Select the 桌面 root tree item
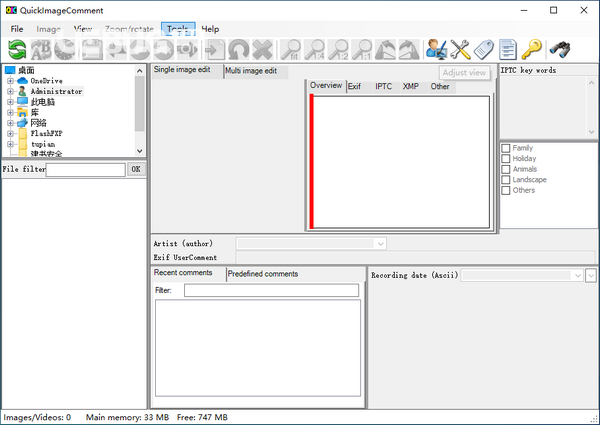Viewport: 600px width, 425px height. click(x=26, y=70)
